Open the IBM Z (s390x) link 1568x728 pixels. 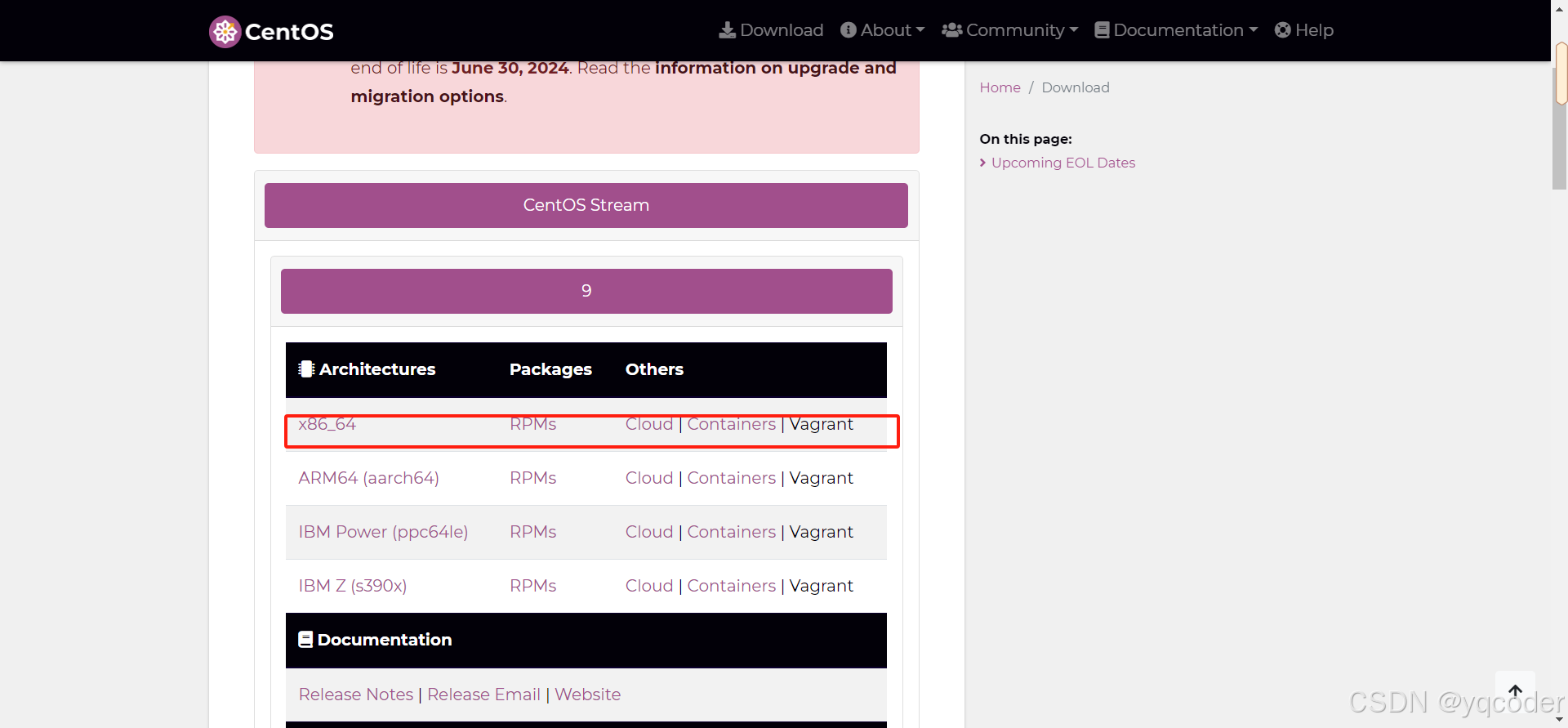pos(353,586)
